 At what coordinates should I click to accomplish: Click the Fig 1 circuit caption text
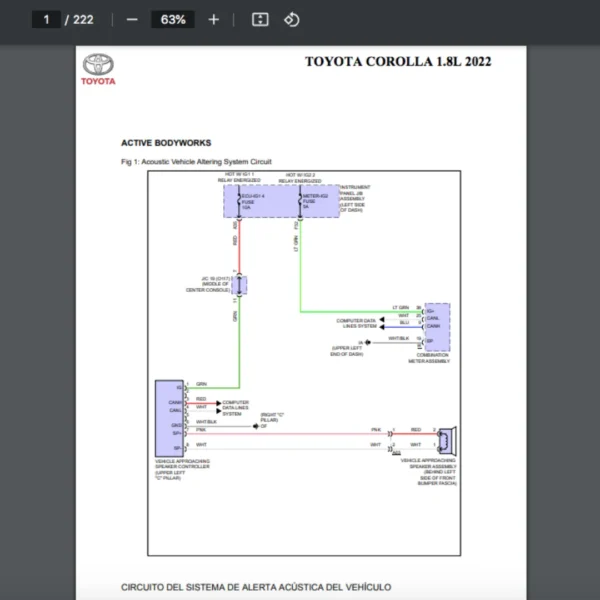tap(196, 162)
